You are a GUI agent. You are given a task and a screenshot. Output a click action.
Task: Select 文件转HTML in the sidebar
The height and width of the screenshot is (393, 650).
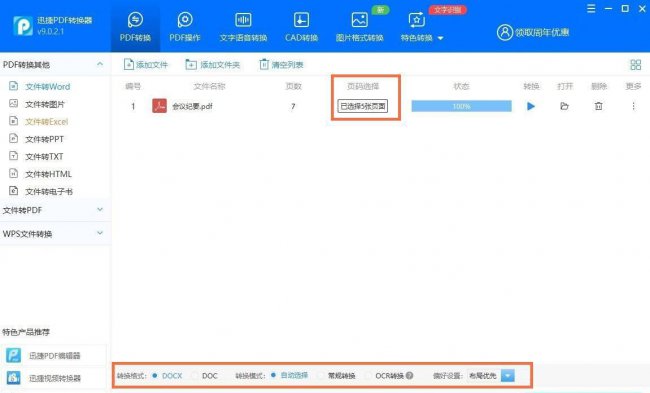point(48,174)
